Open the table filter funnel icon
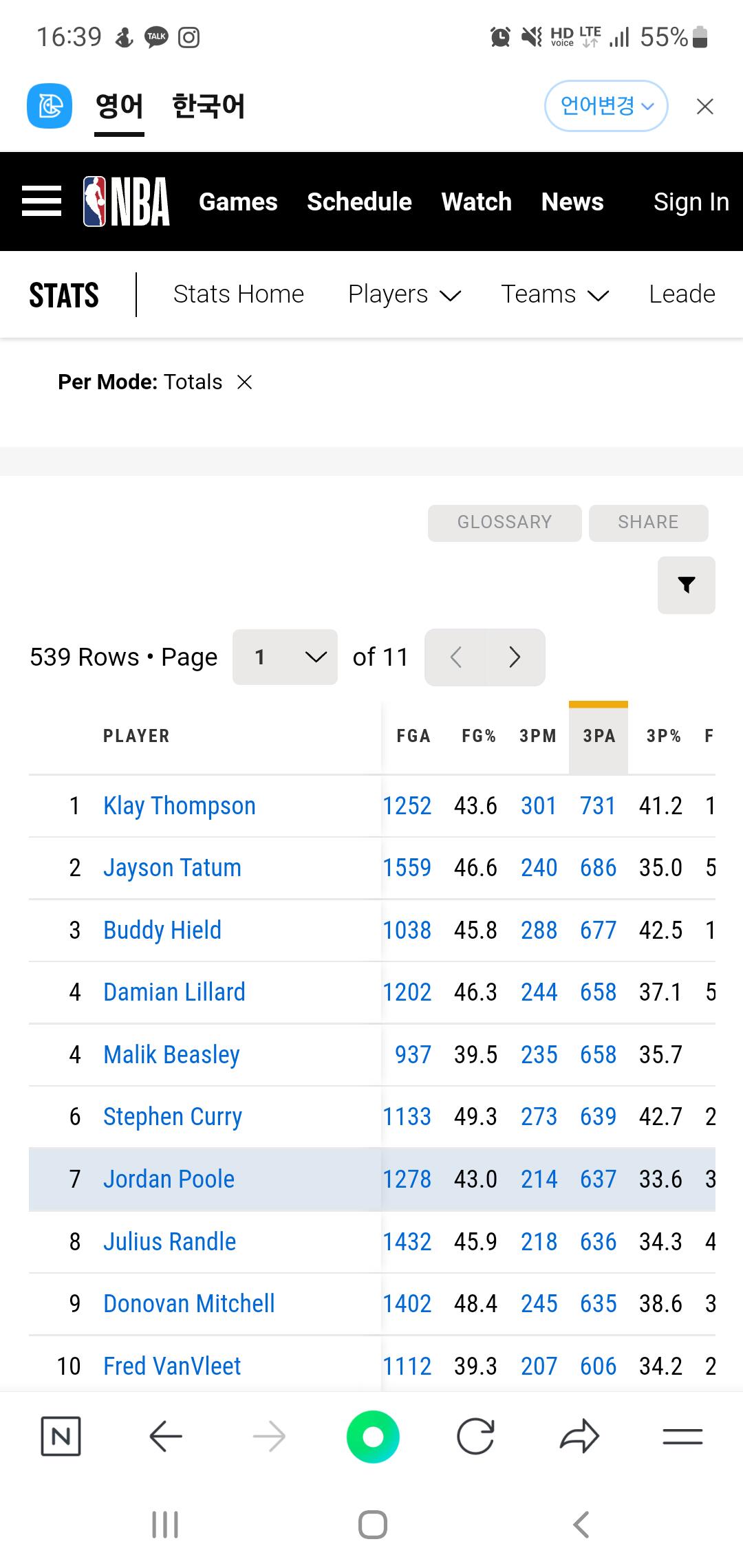Image resolution: width=743 pixels, height=1568 pixels. (x=687, y=585)
